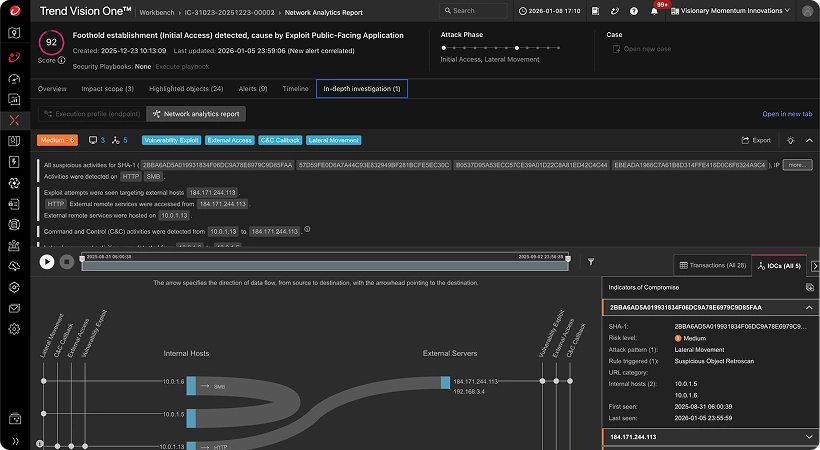Click the lightbulb icon beside Export
This screenshot has height=450, width=820.
[790, 141]
